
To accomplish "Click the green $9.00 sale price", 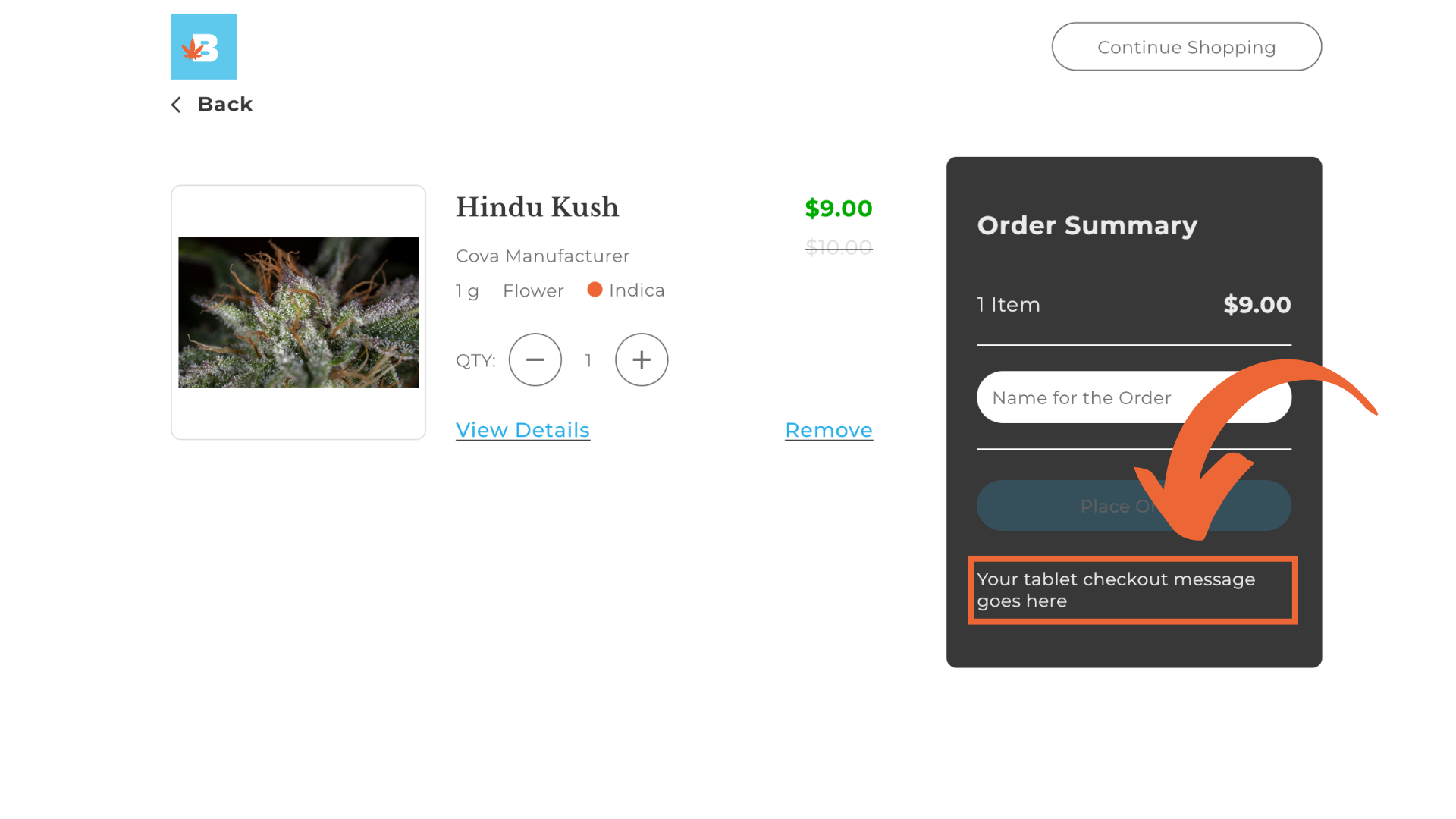I will 838,209.
